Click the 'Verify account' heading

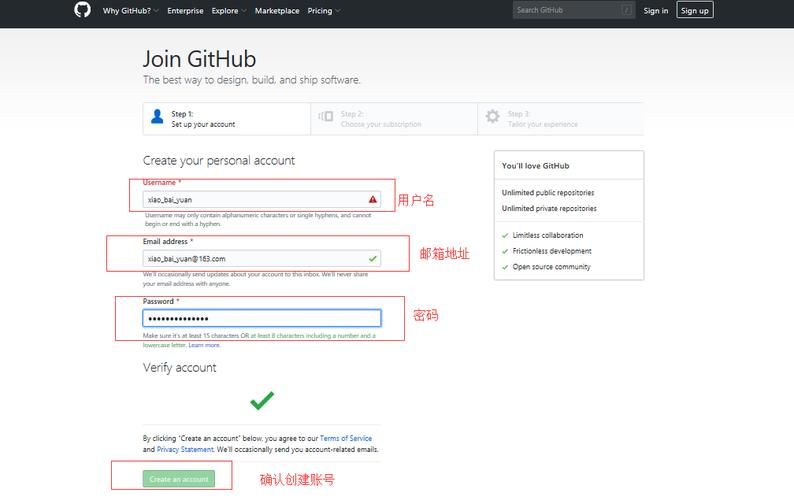tap(180, 368)
